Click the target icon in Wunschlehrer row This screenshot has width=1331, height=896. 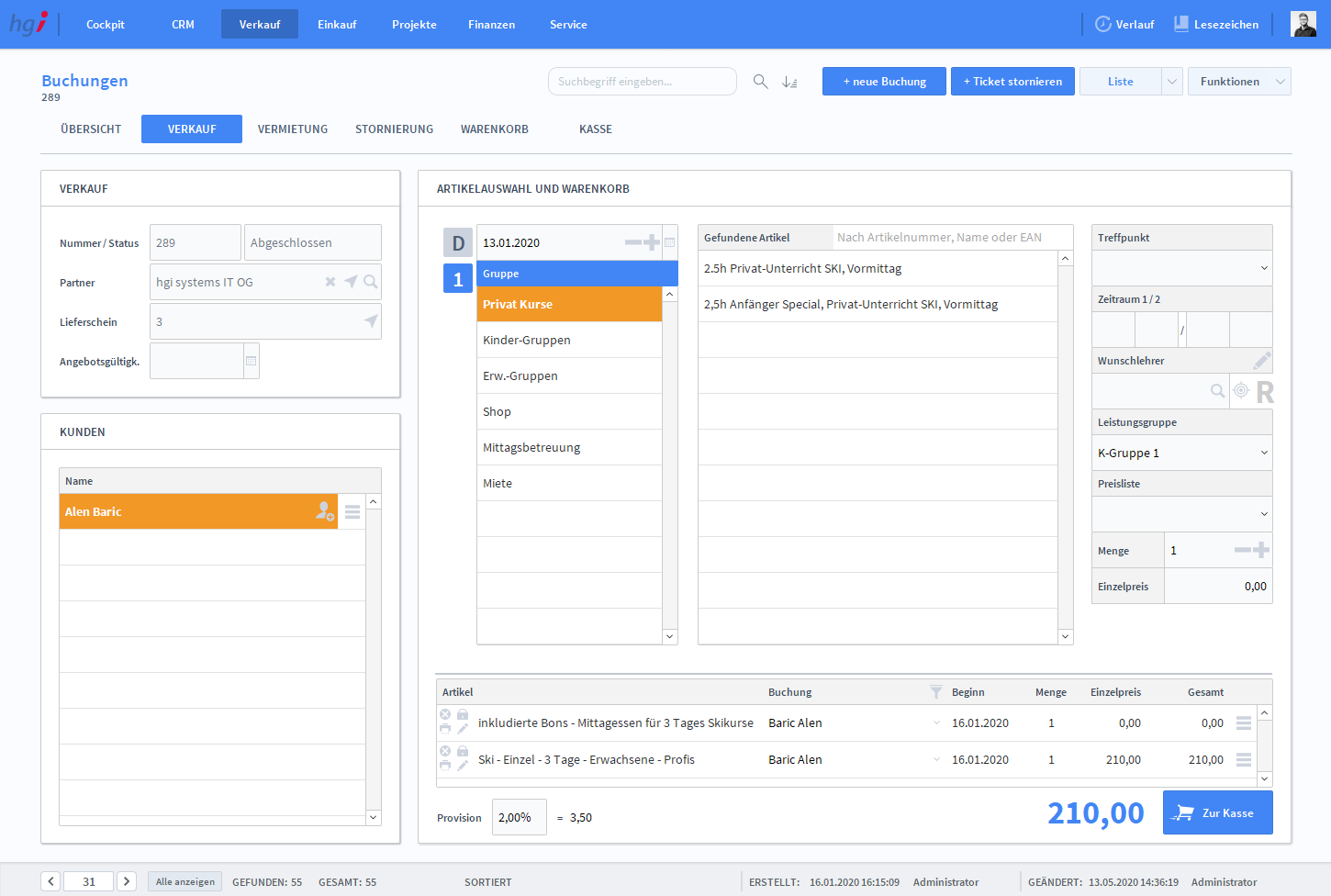(1241, 391)
